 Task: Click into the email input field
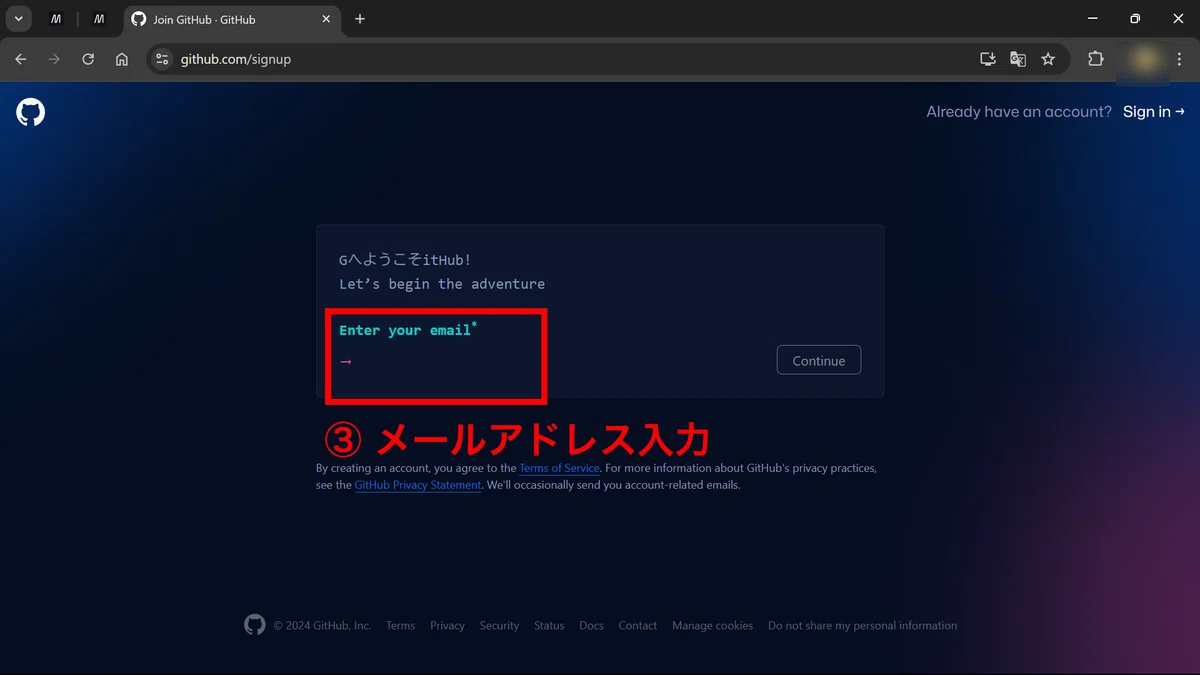point(560,361)
